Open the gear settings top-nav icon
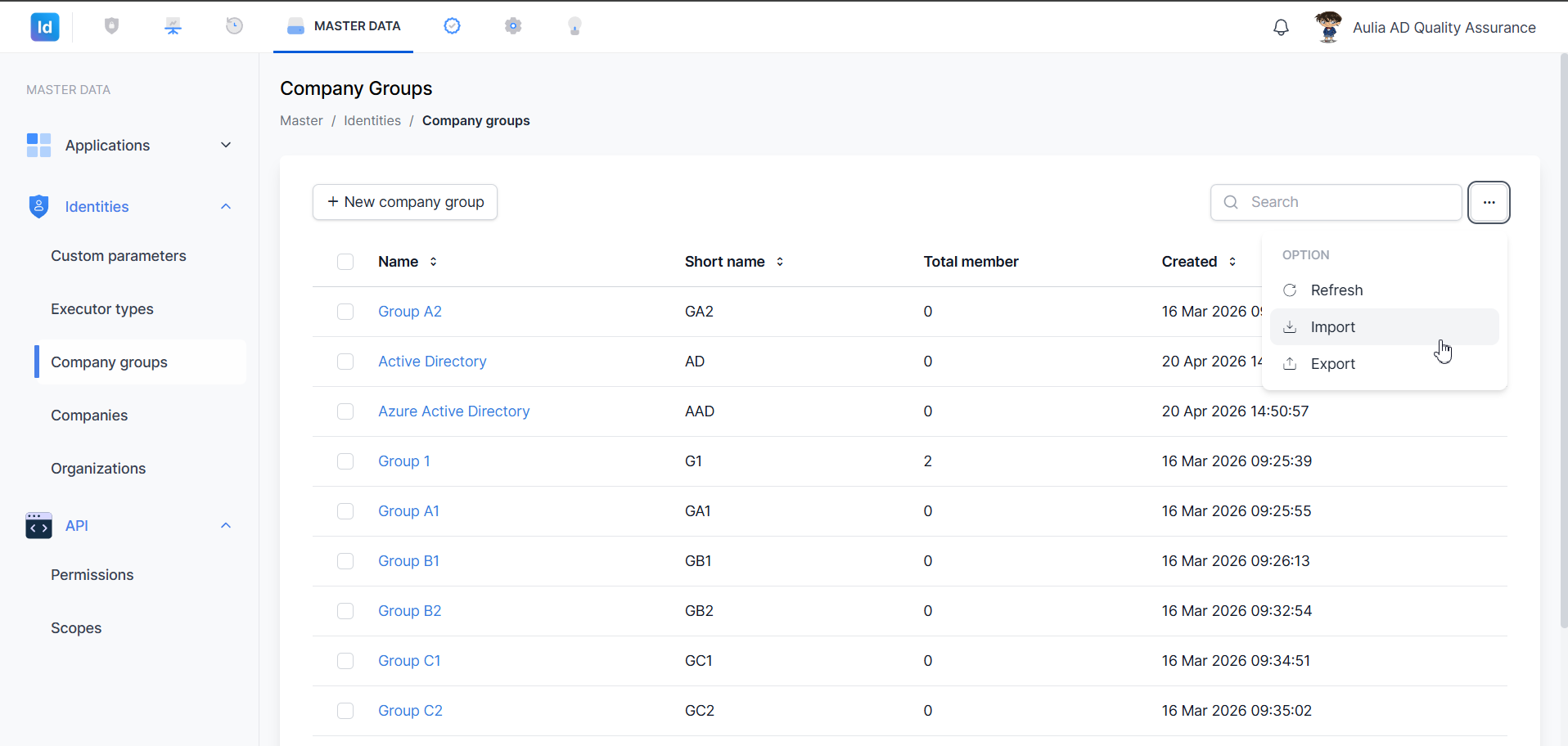 513,26
